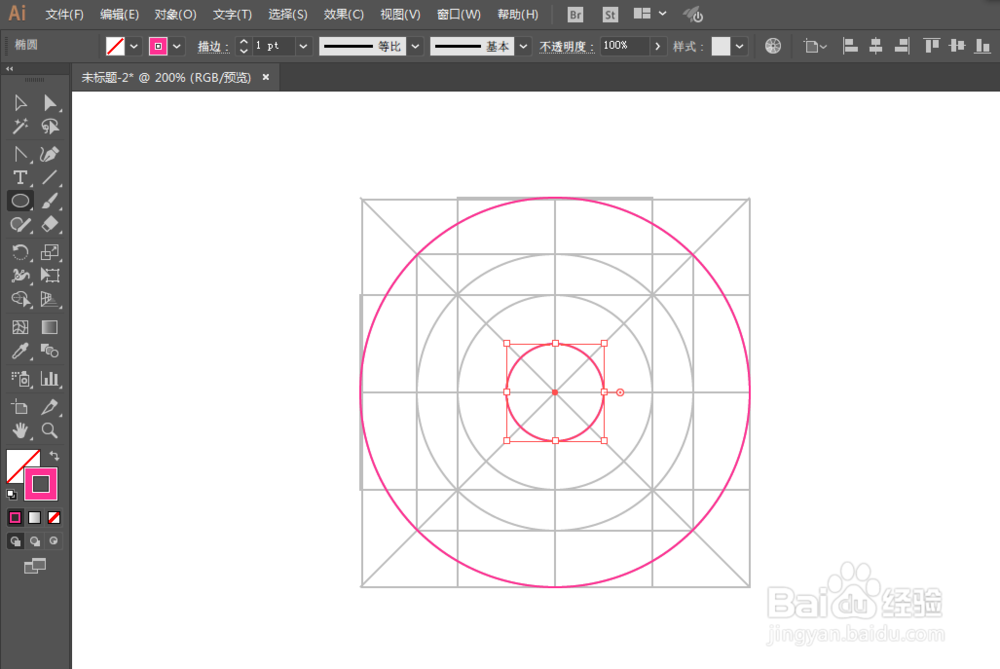Image resolution: width=1000 pixels, height=669 pixels.
Task: Select the Type tool
Action: (x=20, y=177)
